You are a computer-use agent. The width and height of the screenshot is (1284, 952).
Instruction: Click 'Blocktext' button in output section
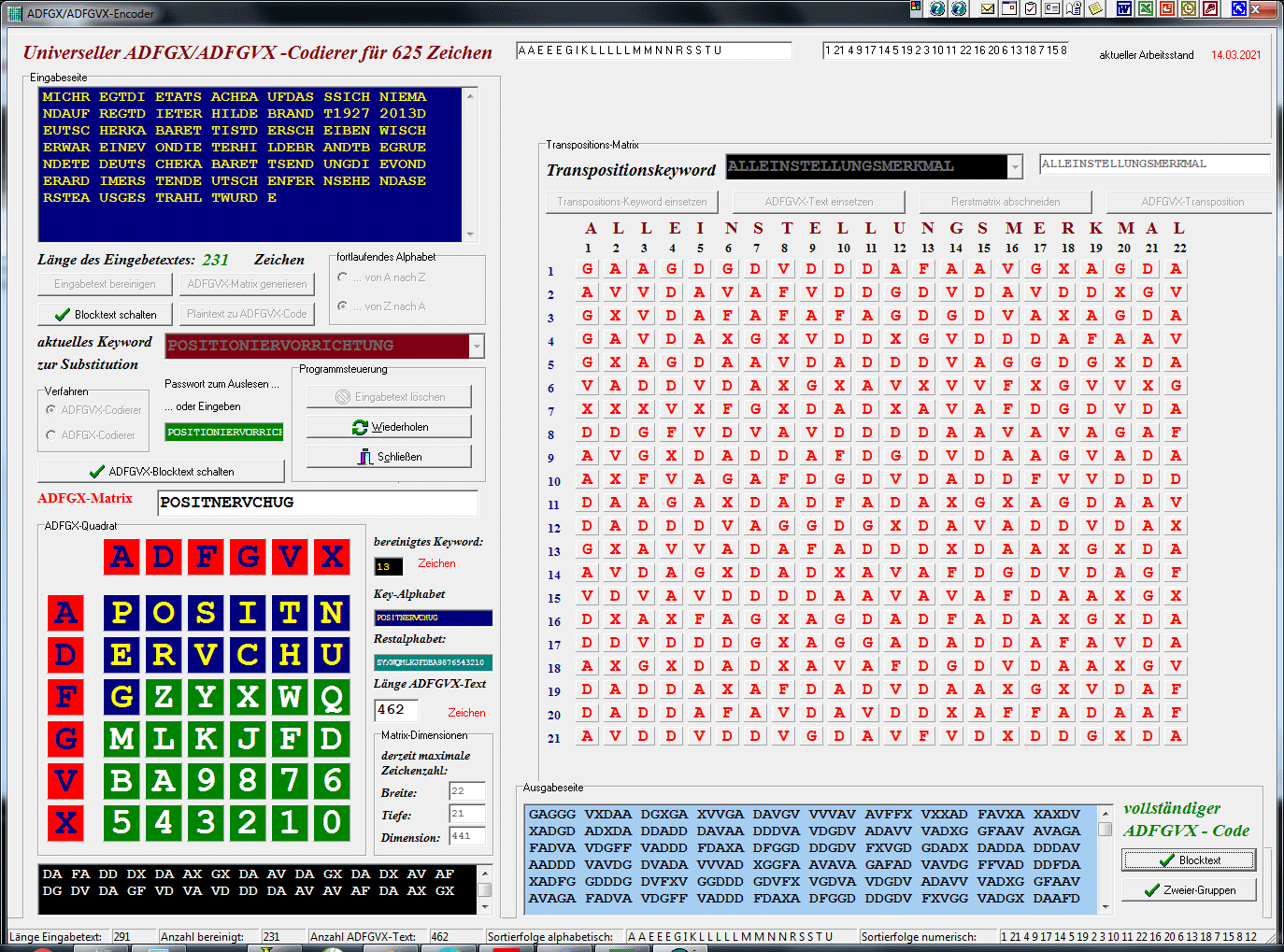pyautogui.click(x=1189, y=860)
